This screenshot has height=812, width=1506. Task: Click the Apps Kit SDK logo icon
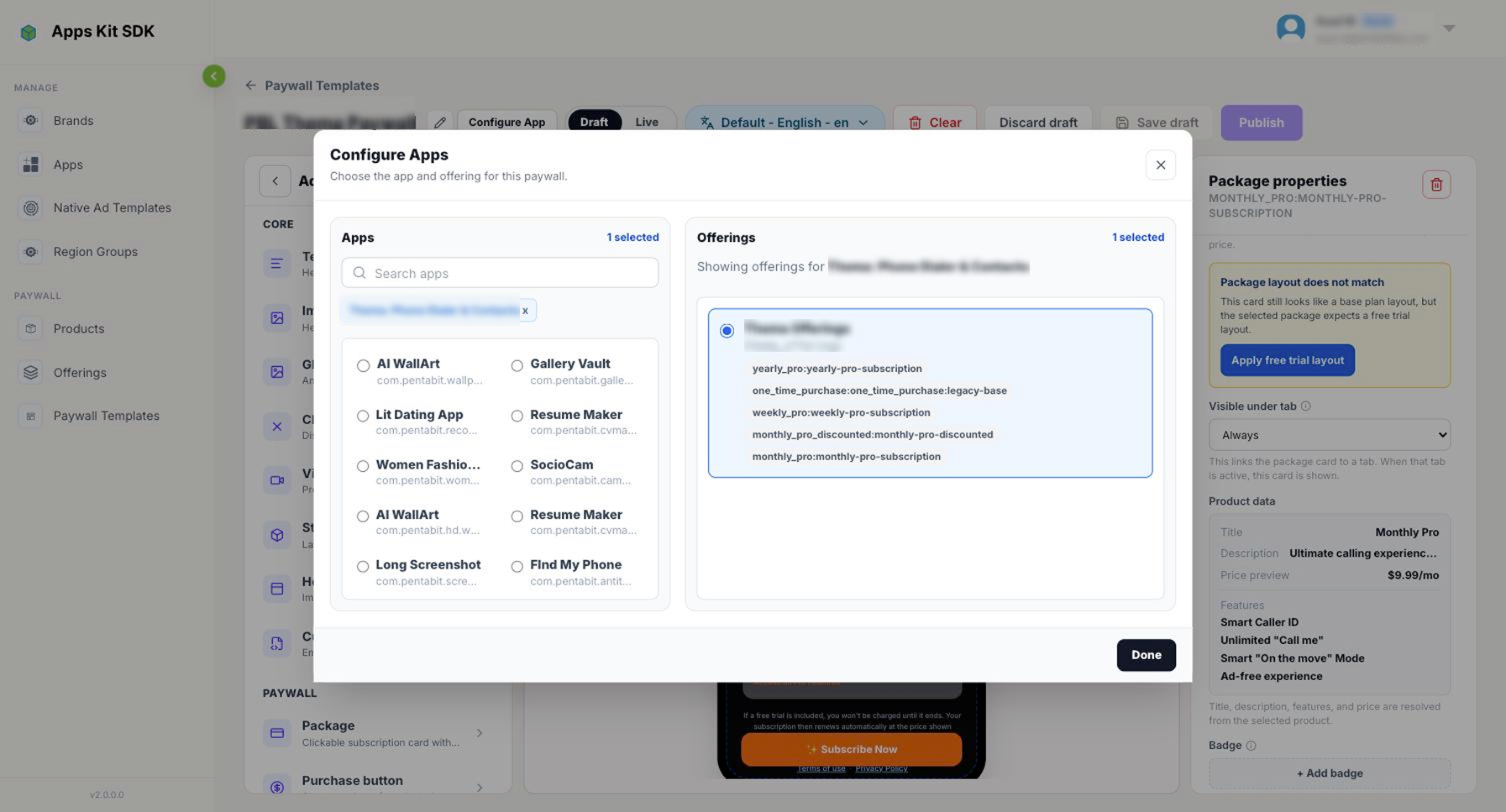(29, 32)
